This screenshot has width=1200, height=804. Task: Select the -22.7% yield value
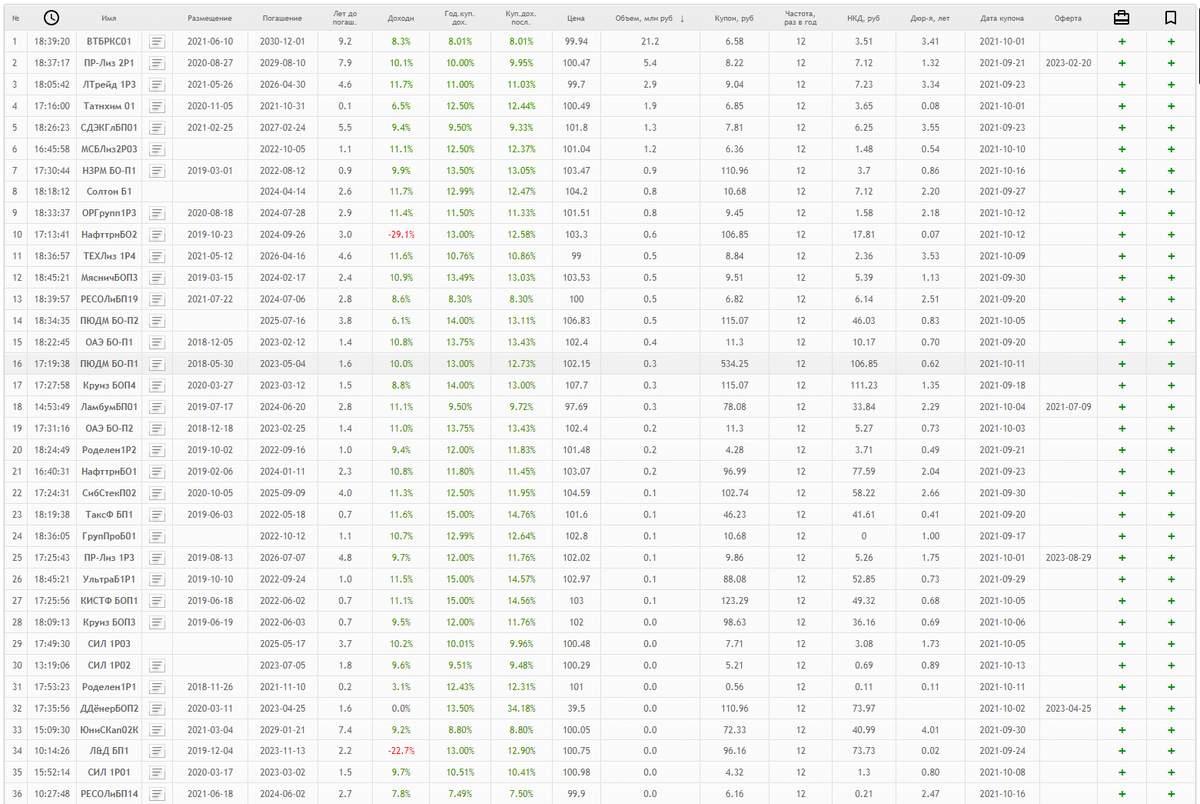(x=401, y=749)
